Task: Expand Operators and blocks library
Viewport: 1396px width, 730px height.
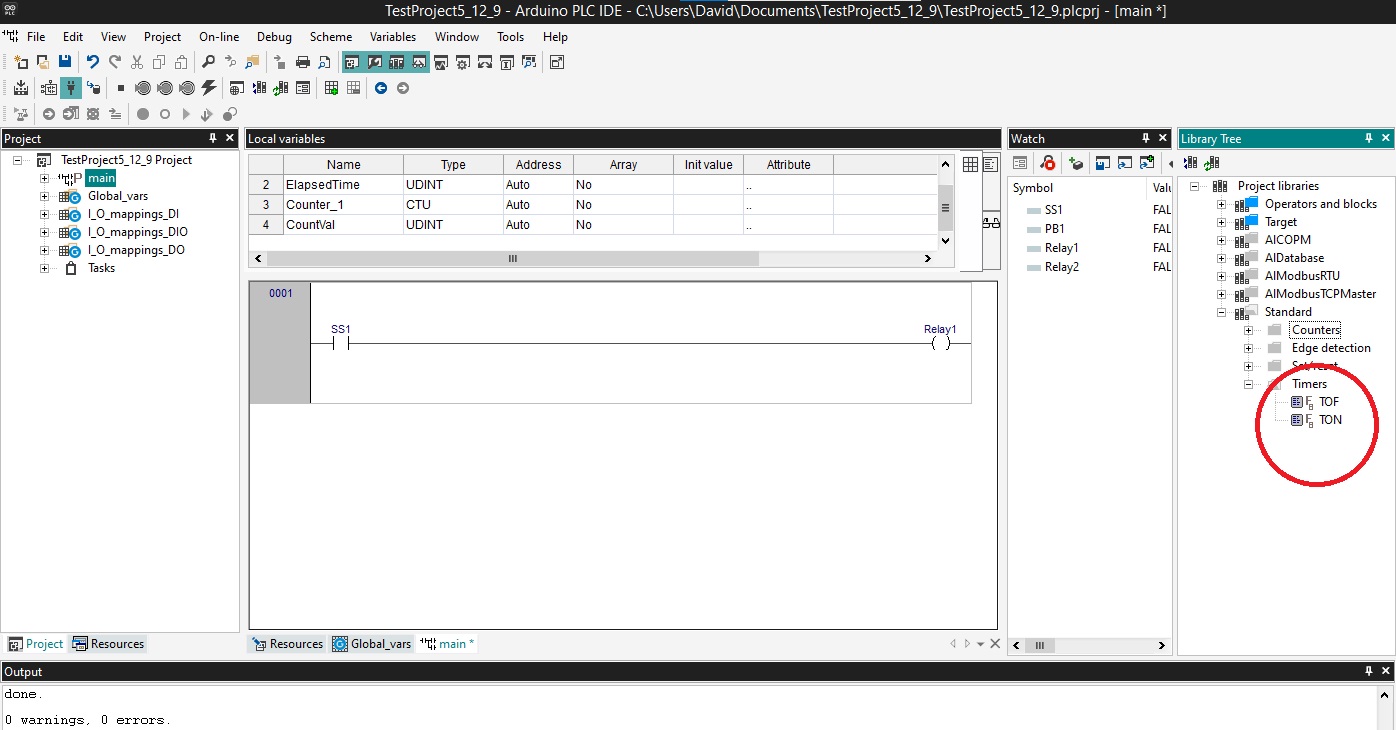Action: [x=1221, y=204]
